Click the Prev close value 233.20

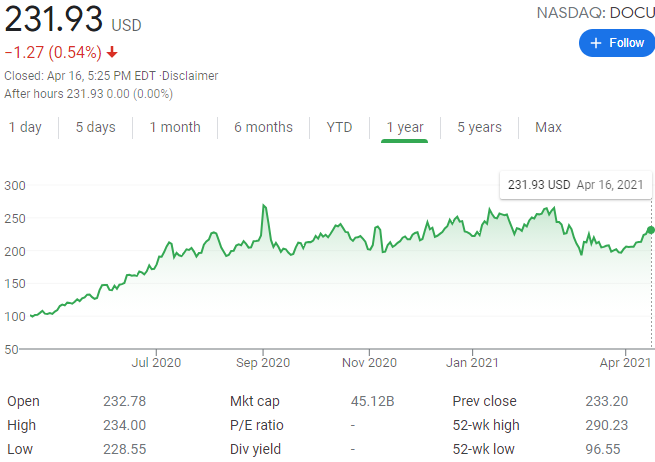tap(607, 401)
